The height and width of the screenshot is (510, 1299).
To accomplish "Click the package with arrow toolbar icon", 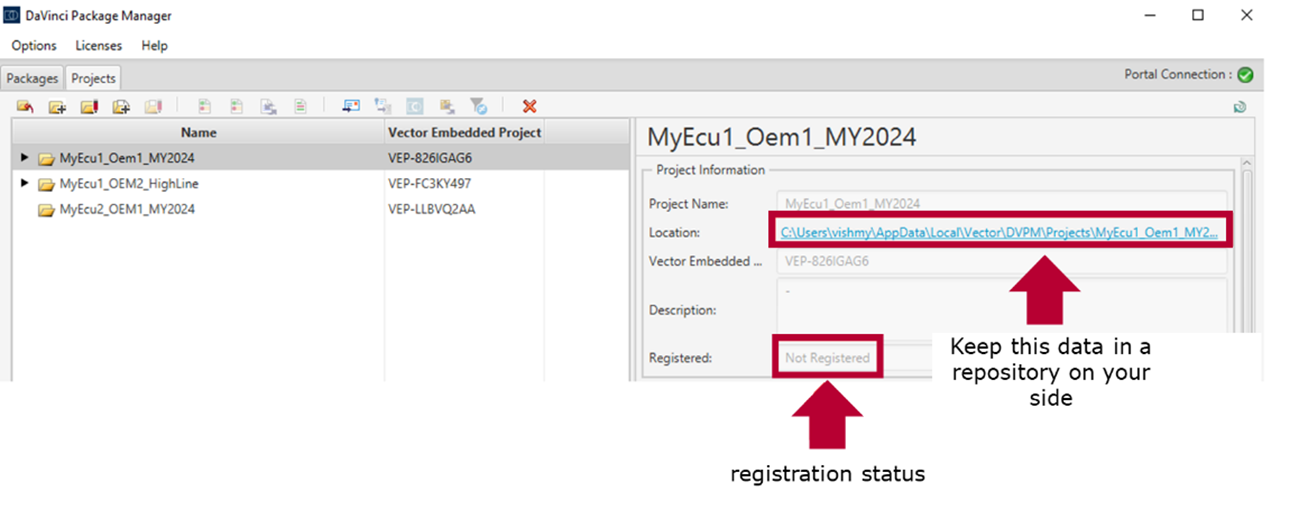I will [447, 106].
